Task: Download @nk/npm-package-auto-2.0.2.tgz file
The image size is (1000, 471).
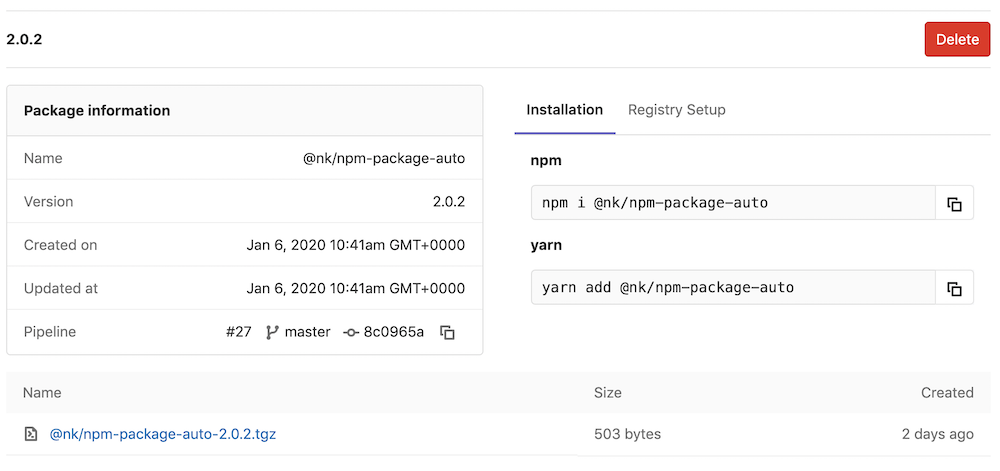Action: point(163,434)
